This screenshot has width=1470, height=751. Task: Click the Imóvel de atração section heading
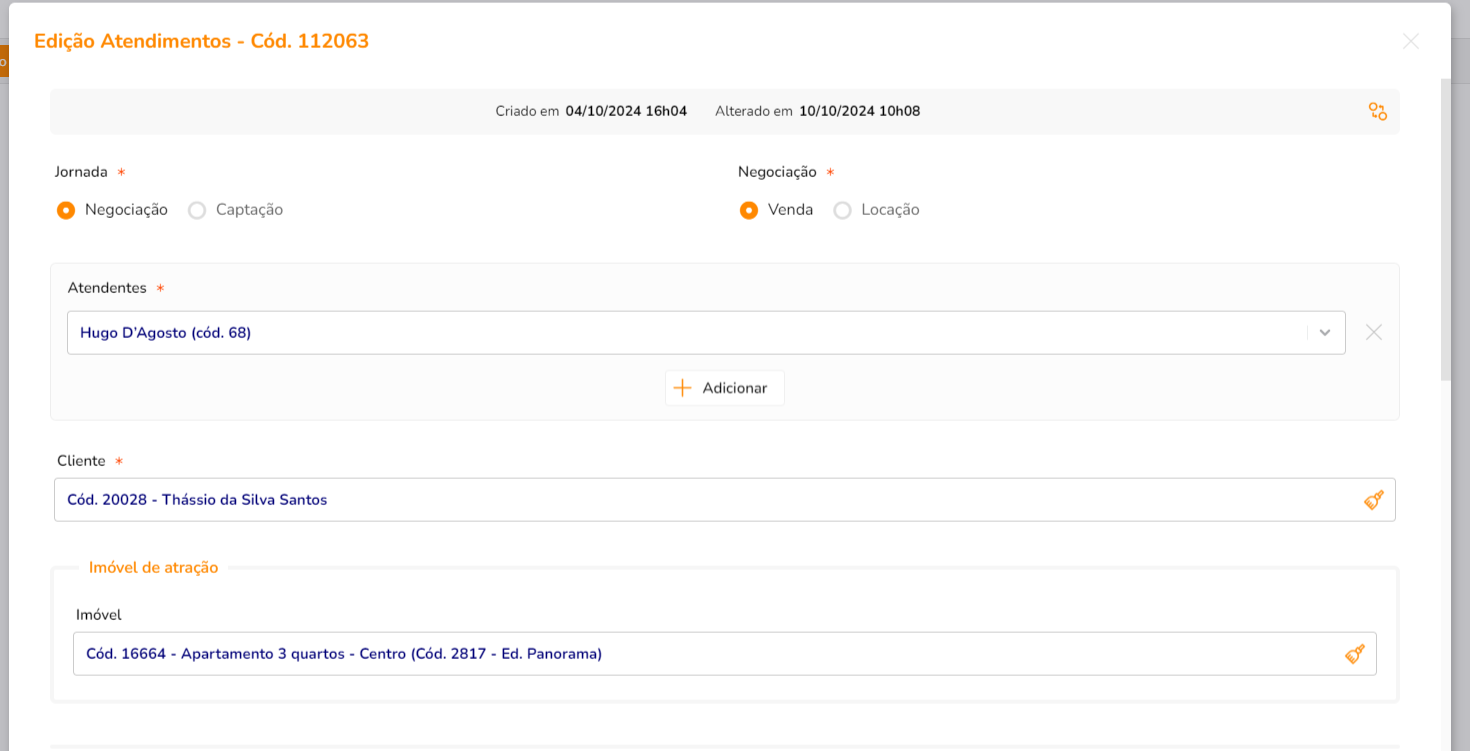(x=153, y=567)
